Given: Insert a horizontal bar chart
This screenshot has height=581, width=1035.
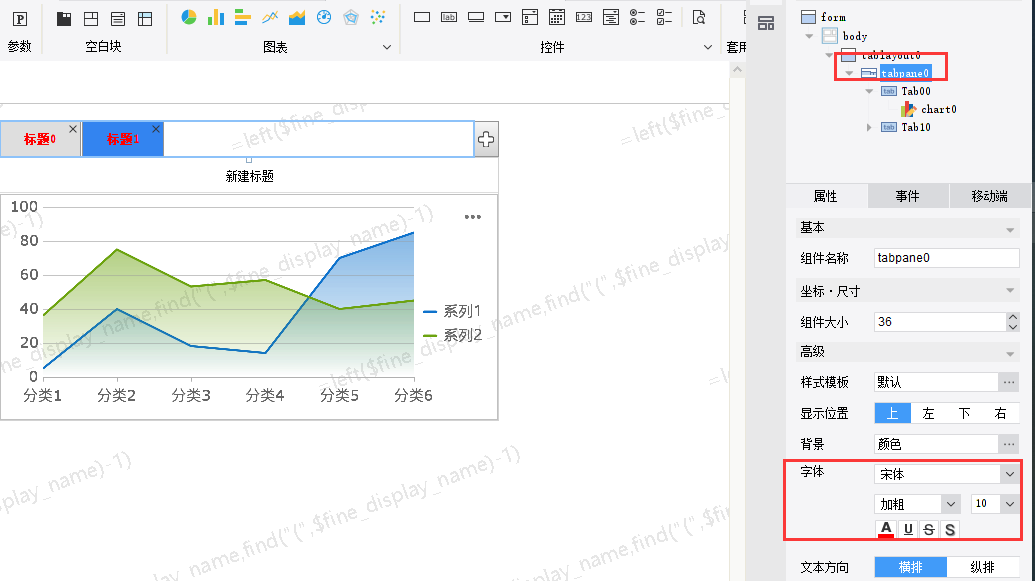Looking at the screenshot, I should [x=243, y=17].
